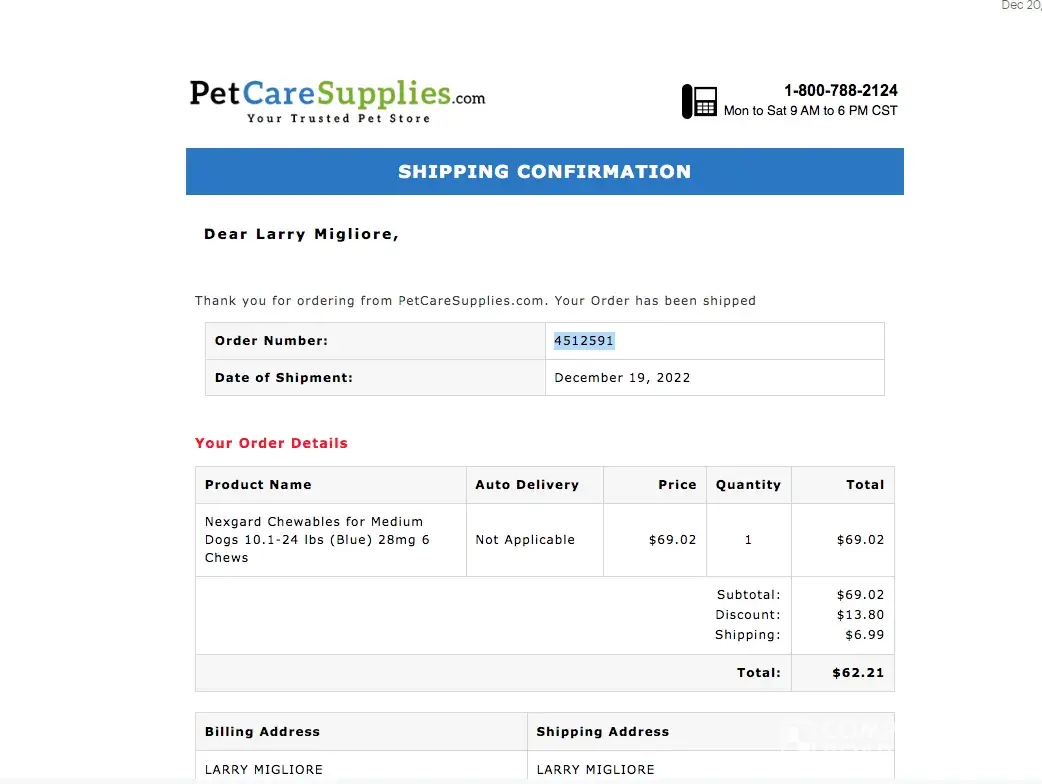Click the blue Shipping Confirmation banner
Viewport: 1042px width, 784px height.
coord(544,171)
